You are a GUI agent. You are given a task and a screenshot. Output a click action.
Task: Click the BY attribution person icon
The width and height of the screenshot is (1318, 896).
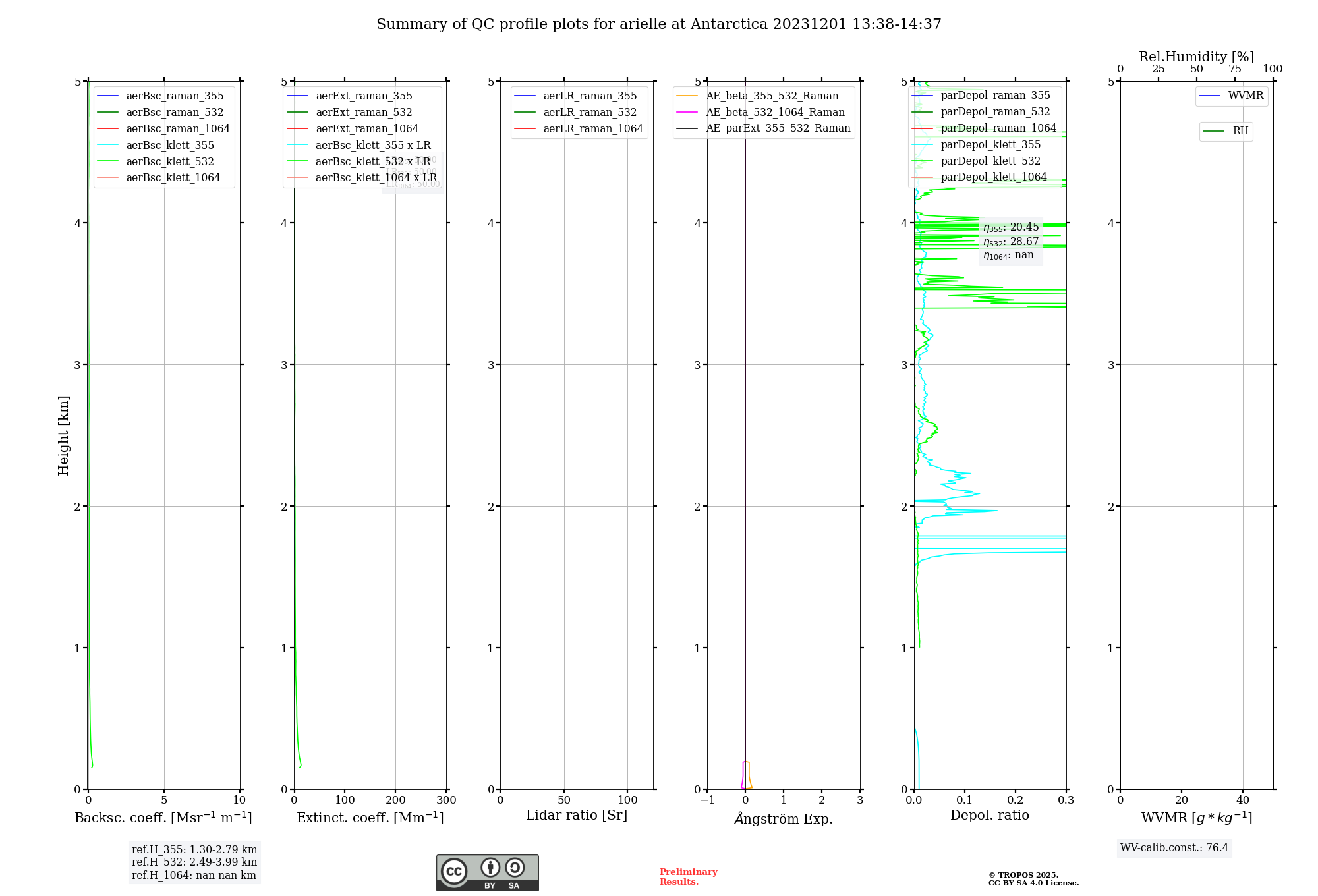pos(490,868)
